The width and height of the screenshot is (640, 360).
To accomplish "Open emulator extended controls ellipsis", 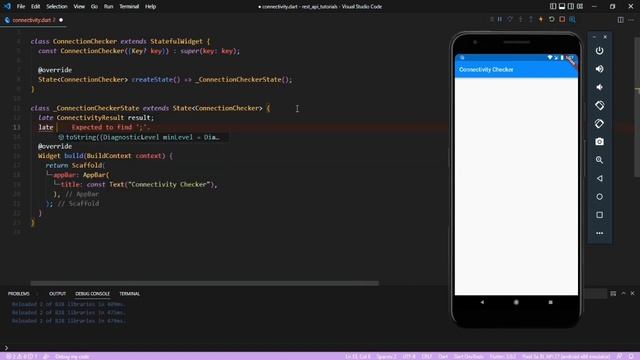I will pyautogui.click(x=599, y=233).
